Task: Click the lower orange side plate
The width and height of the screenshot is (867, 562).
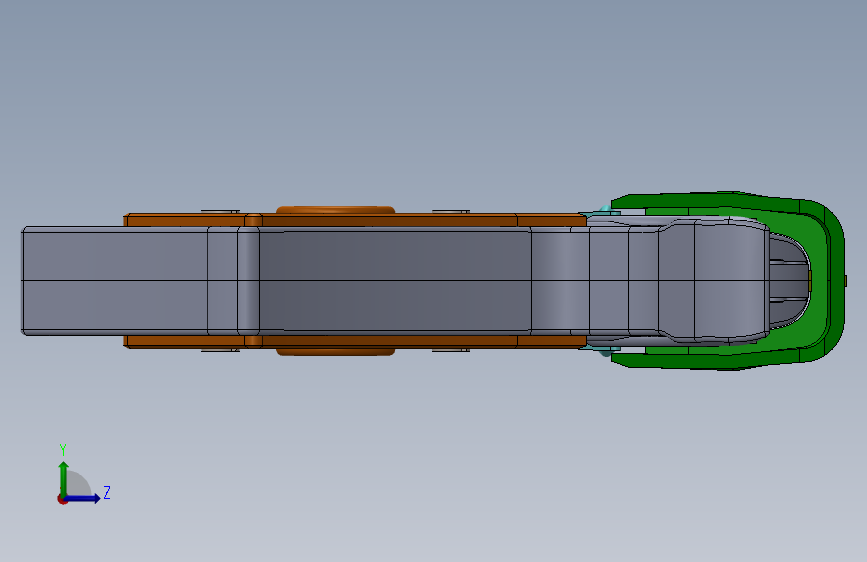Action: pyautogui.click(x=354, y=341)
